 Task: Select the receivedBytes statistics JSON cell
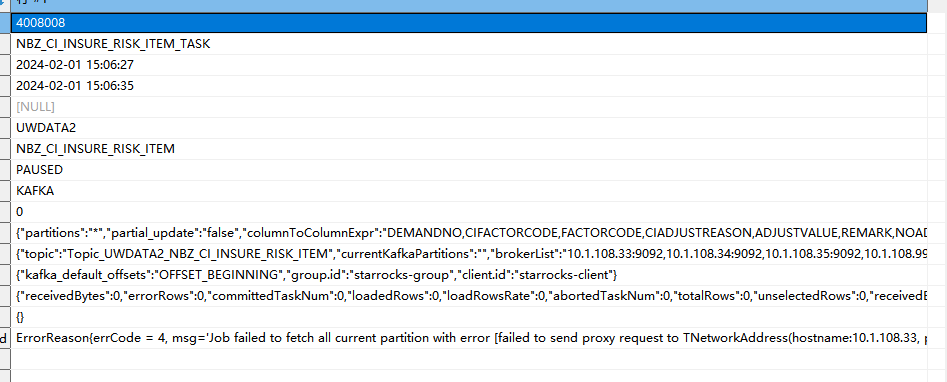coord(469,296)
